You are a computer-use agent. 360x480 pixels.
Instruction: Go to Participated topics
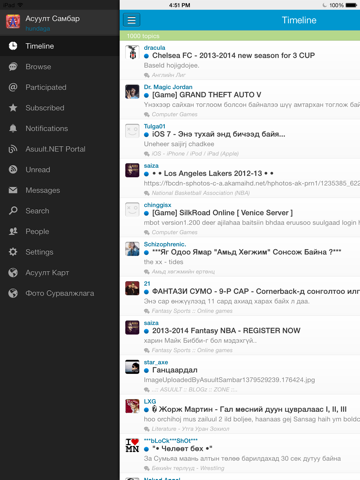[x=60, y=87]
